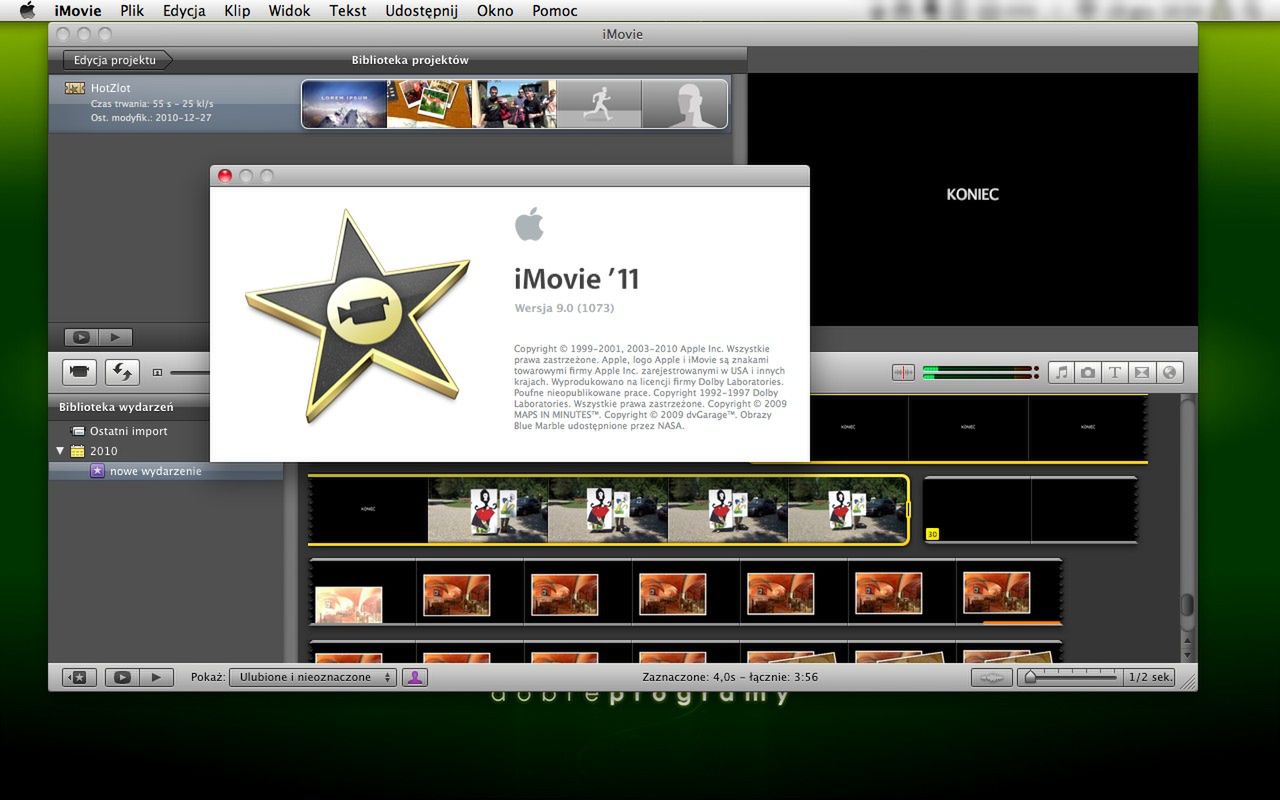1280x800 pixels.
Task: Collapse the 2010 events group
Action: tap(60, 451)
